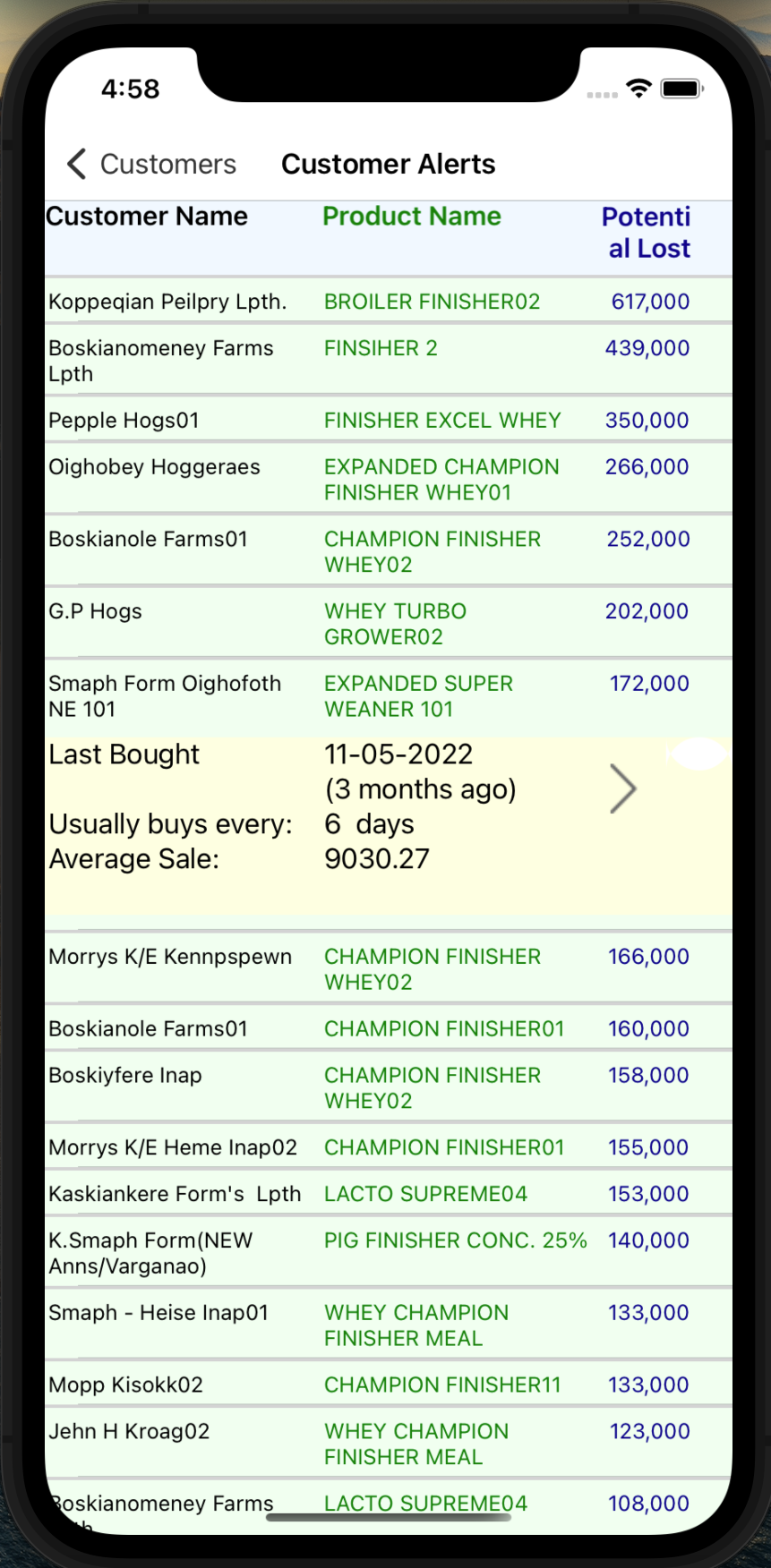Open the Mopp Kisokk02 alert row
The width and height of the screenshot is (771, 1568).
[389, 1385]
